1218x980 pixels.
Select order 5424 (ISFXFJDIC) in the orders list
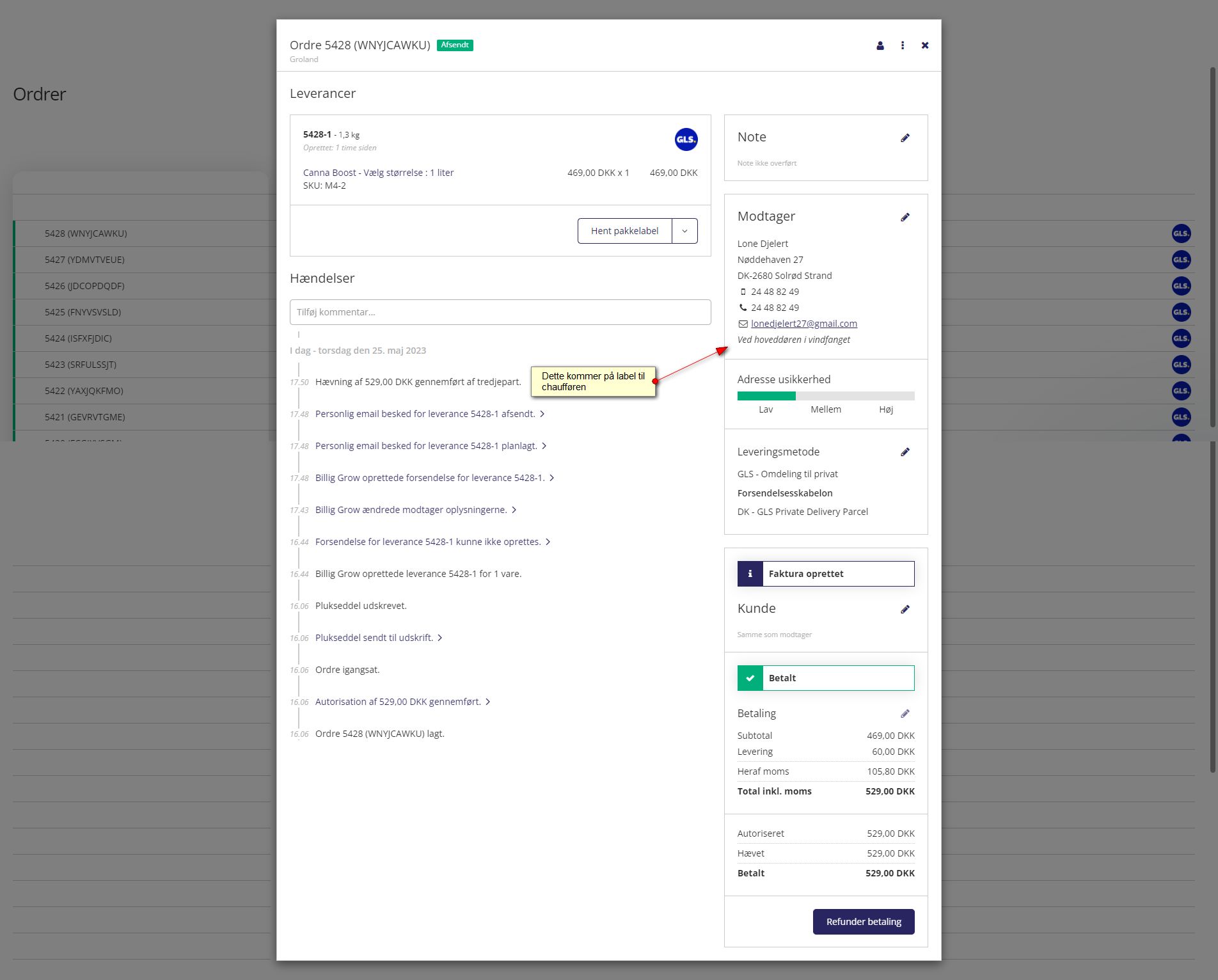pos(78,338)
